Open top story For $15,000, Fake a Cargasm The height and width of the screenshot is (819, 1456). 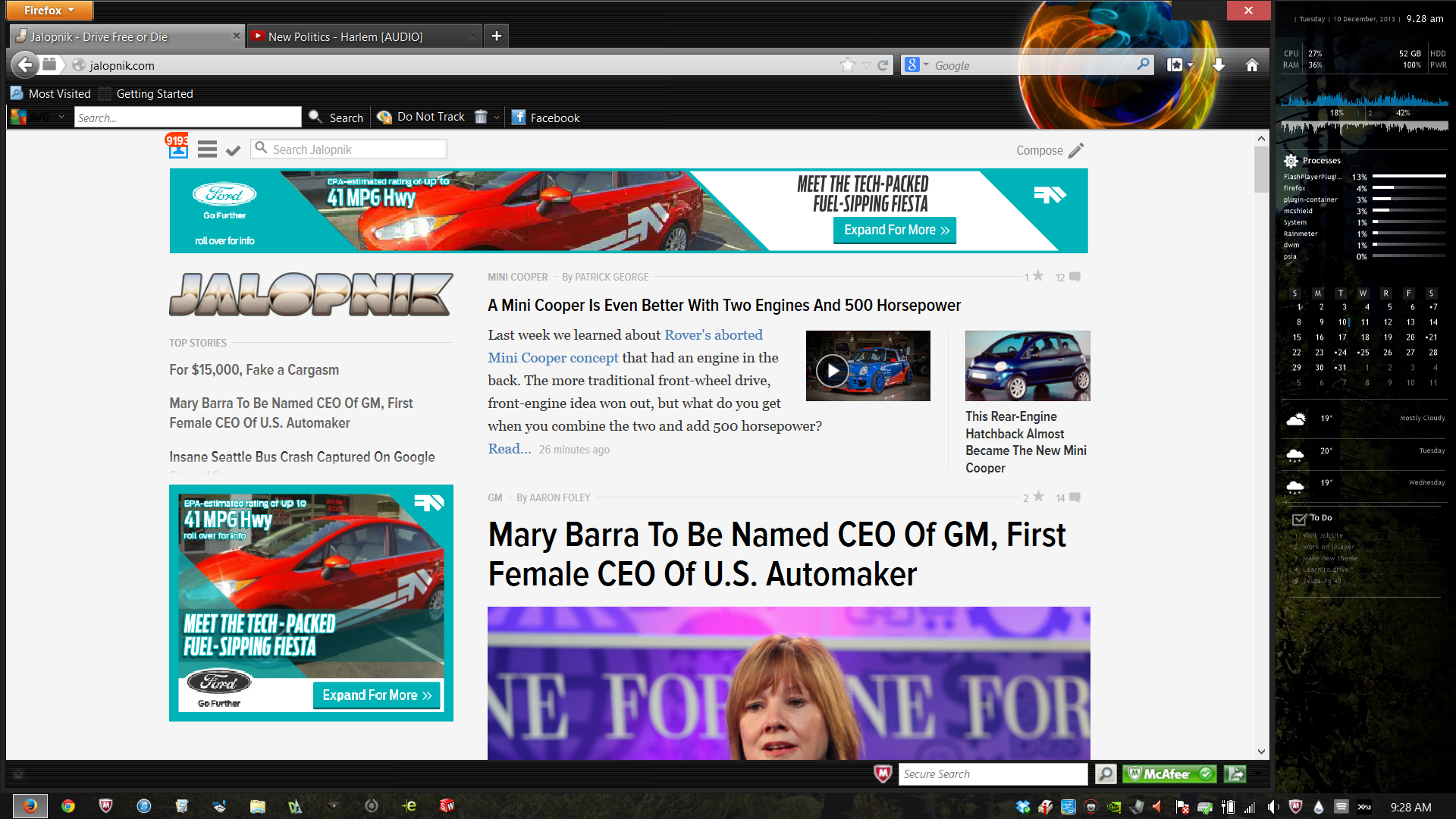(x=254, y=369)
